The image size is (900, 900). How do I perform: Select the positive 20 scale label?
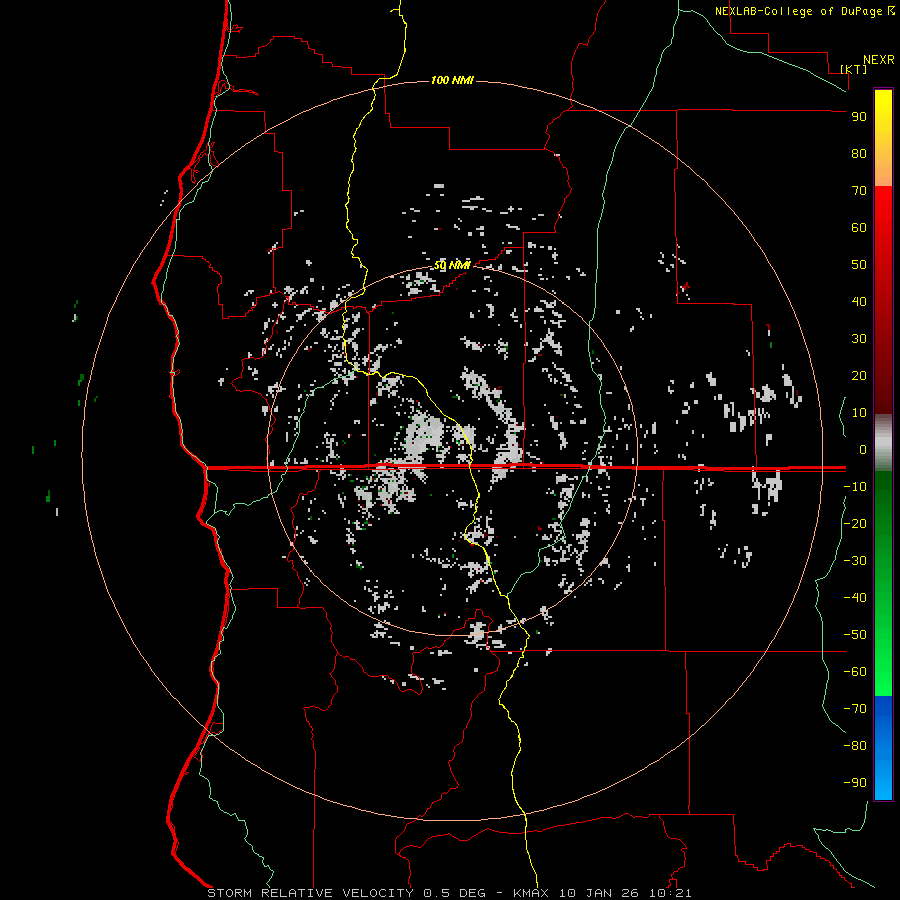click(859, 376)
